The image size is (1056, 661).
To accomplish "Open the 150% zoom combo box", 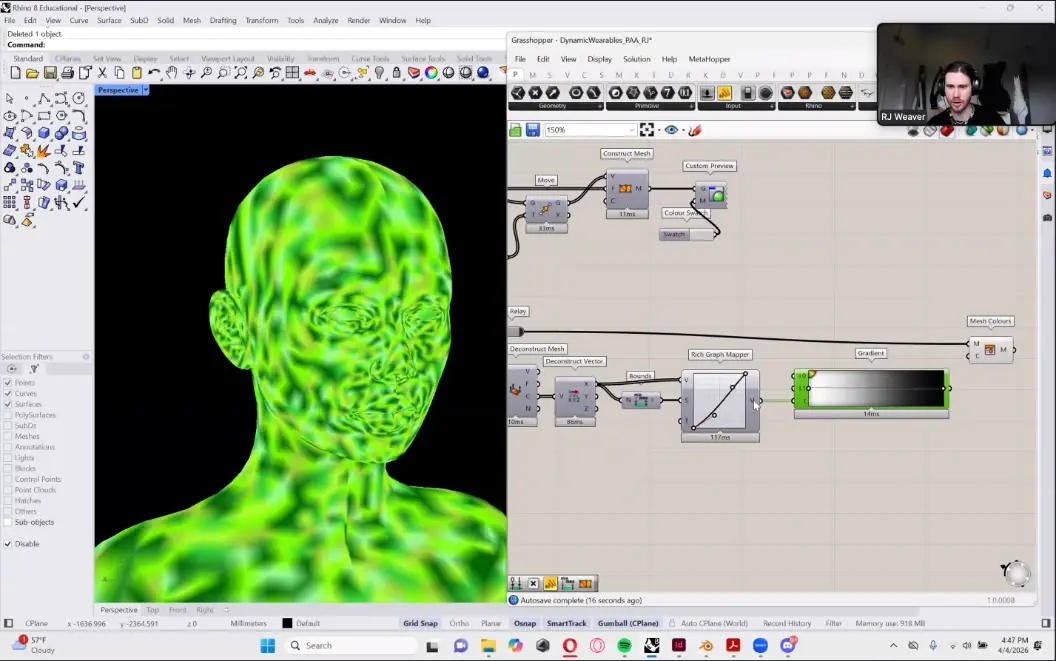I will [x=590, y=130].
